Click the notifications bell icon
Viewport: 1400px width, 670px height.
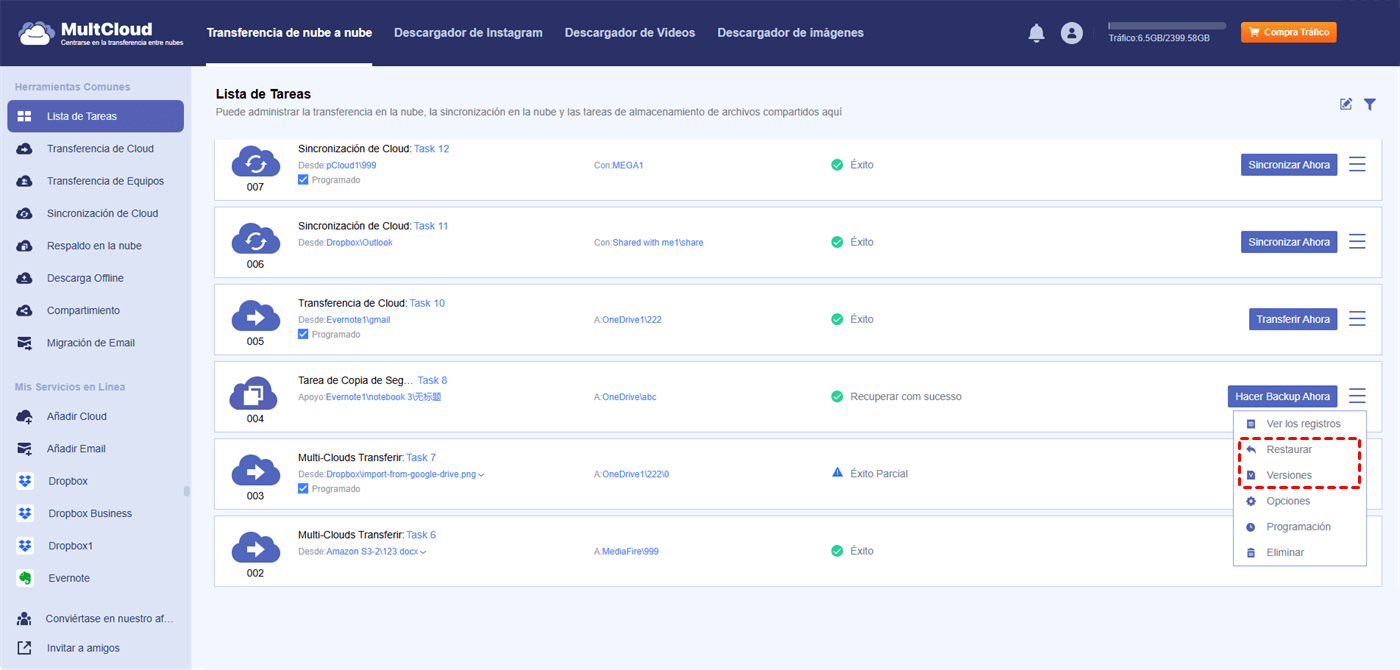click(1036, 33)
